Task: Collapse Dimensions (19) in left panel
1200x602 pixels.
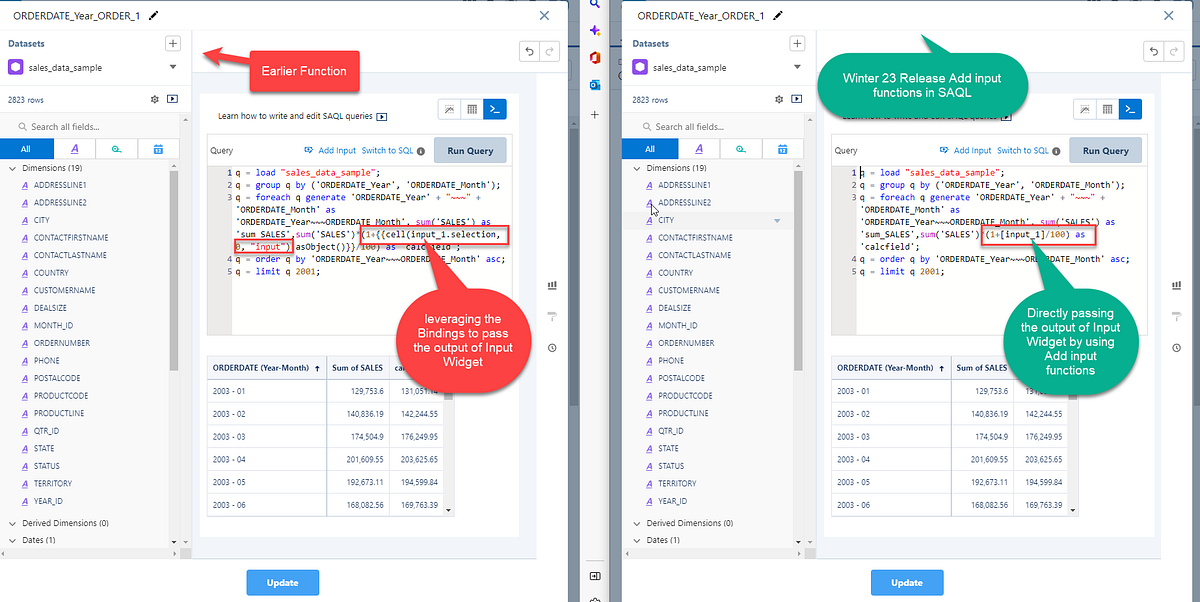Action: point(13,168)
